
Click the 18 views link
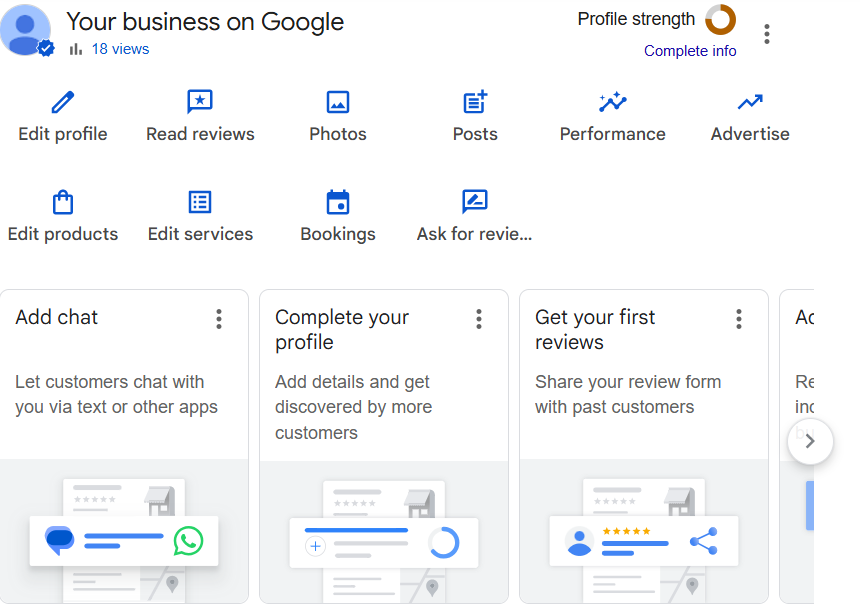point(120,49)
